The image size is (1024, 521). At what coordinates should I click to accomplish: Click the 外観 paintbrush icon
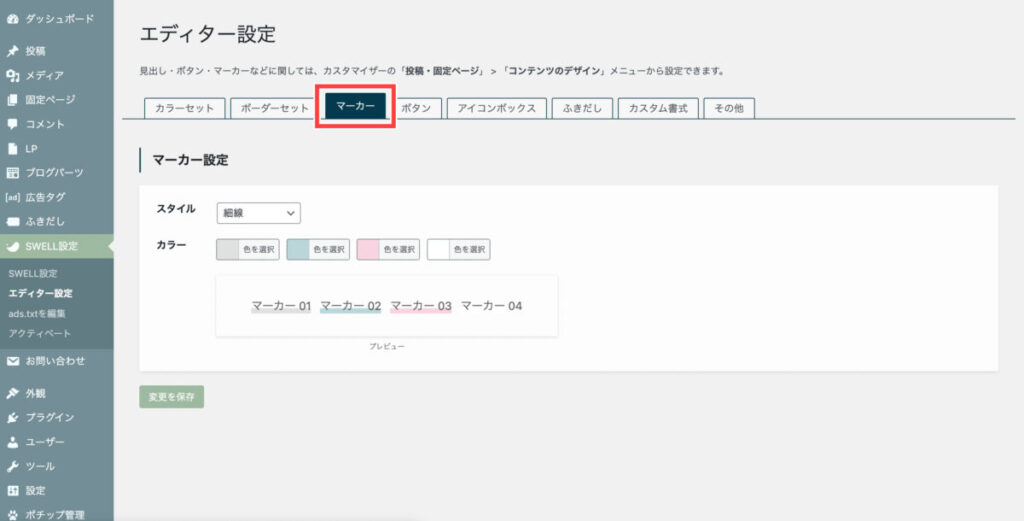pyautogui.click(x=12, y=394)
